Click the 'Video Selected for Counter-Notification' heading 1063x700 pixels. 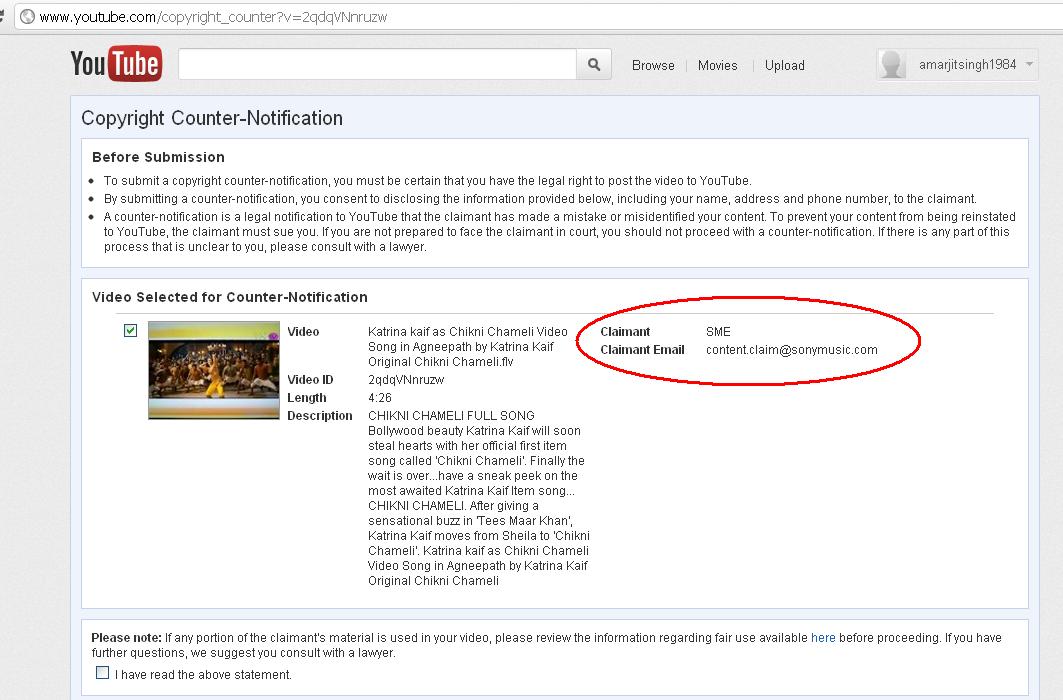(x=230, y=297)
